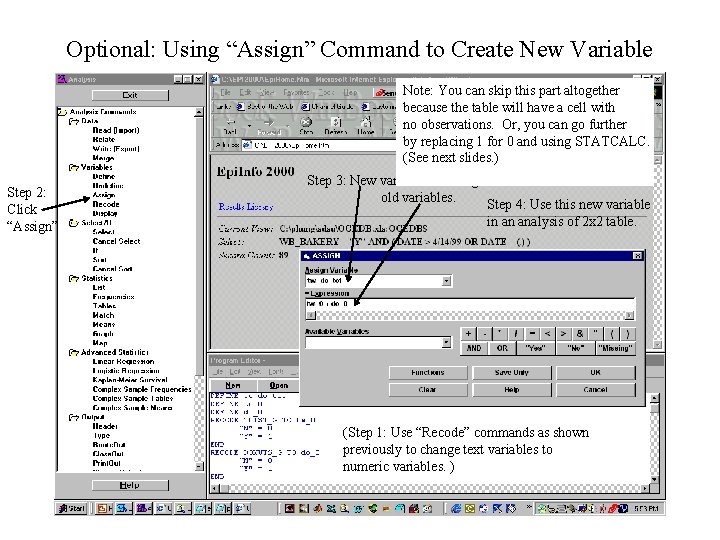
Task: Launch Internet Explorer from quick launch tray
Action: [456, 508]
